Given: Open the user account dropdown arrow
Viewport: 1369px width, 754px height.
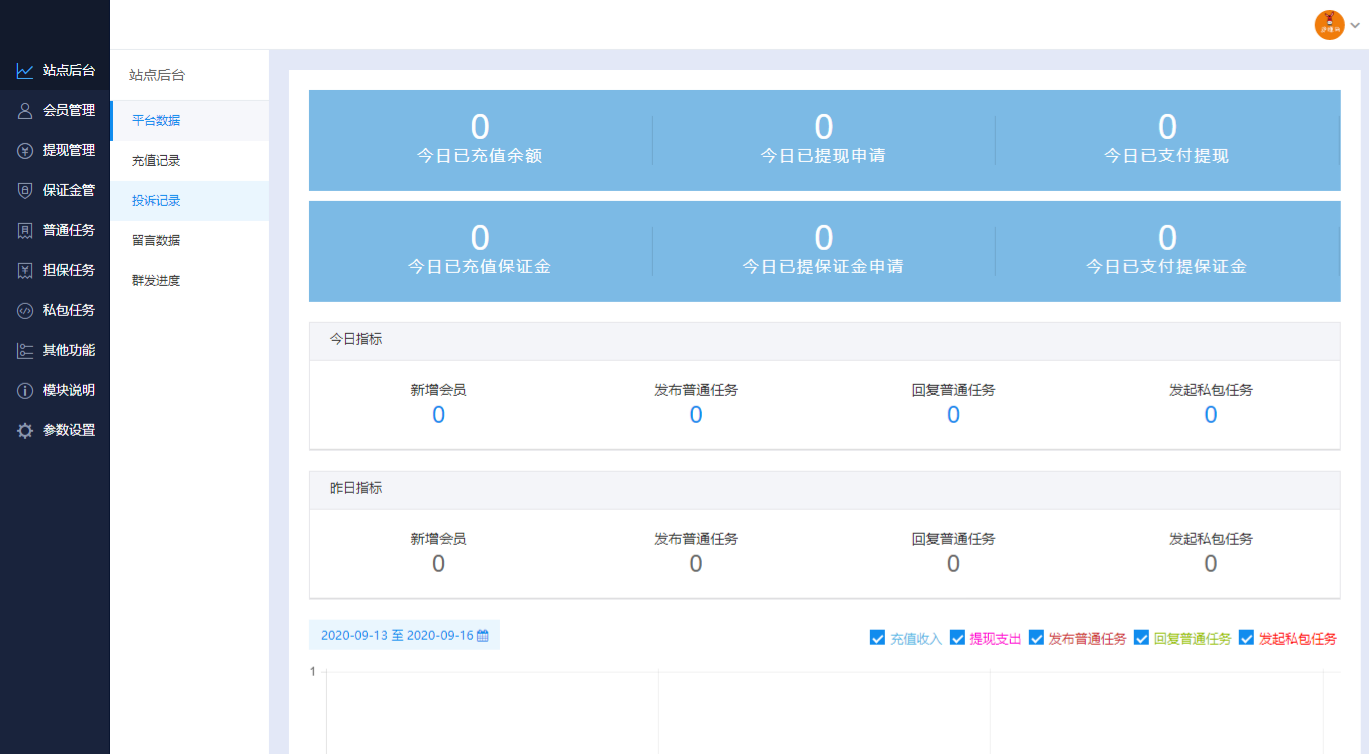Looking at the screenshot, I should [1356, 25].
